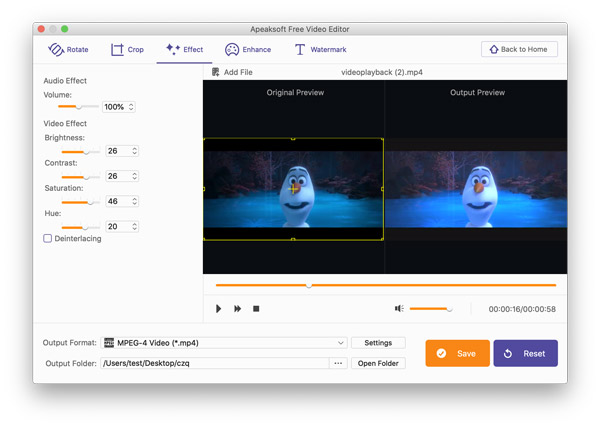Screen dimensions: 600x427
Task: Adjust the Hue slider
Action: tap(81, 227)
